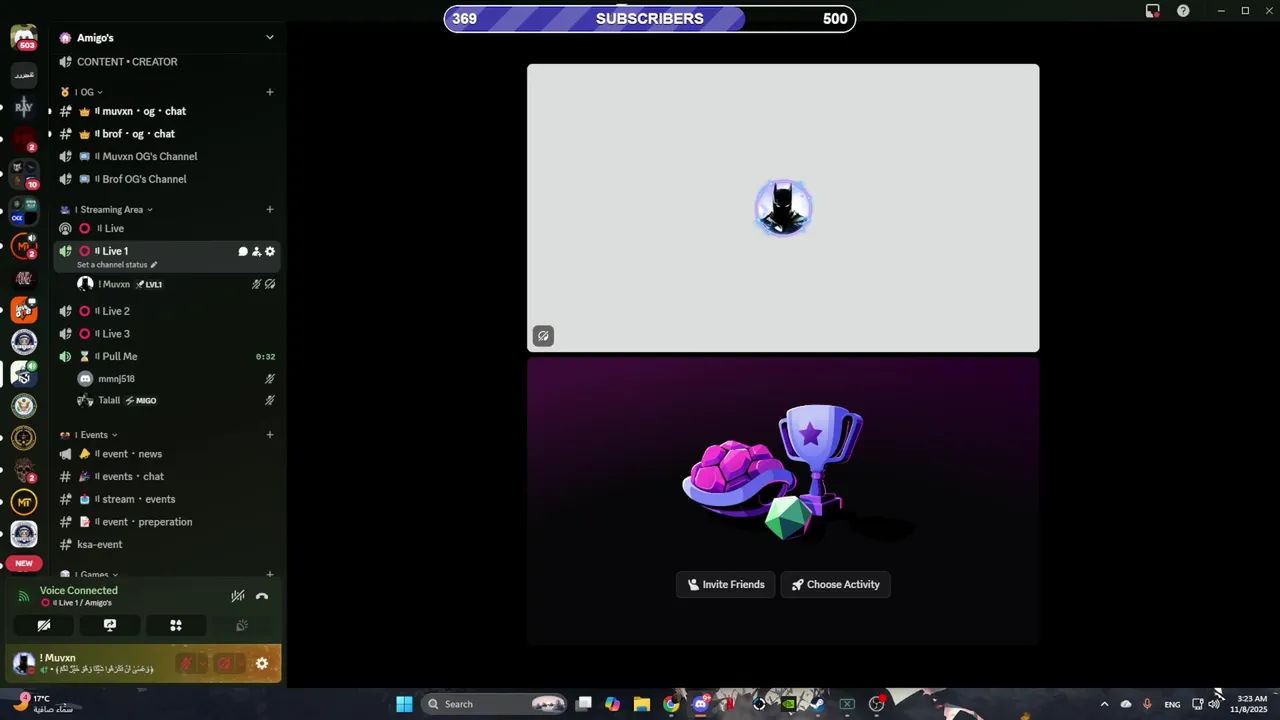Open audio output options dropdown arrow
This screenshot has height=720, width=1280.
pyautogui.click(x=240, y=664)
